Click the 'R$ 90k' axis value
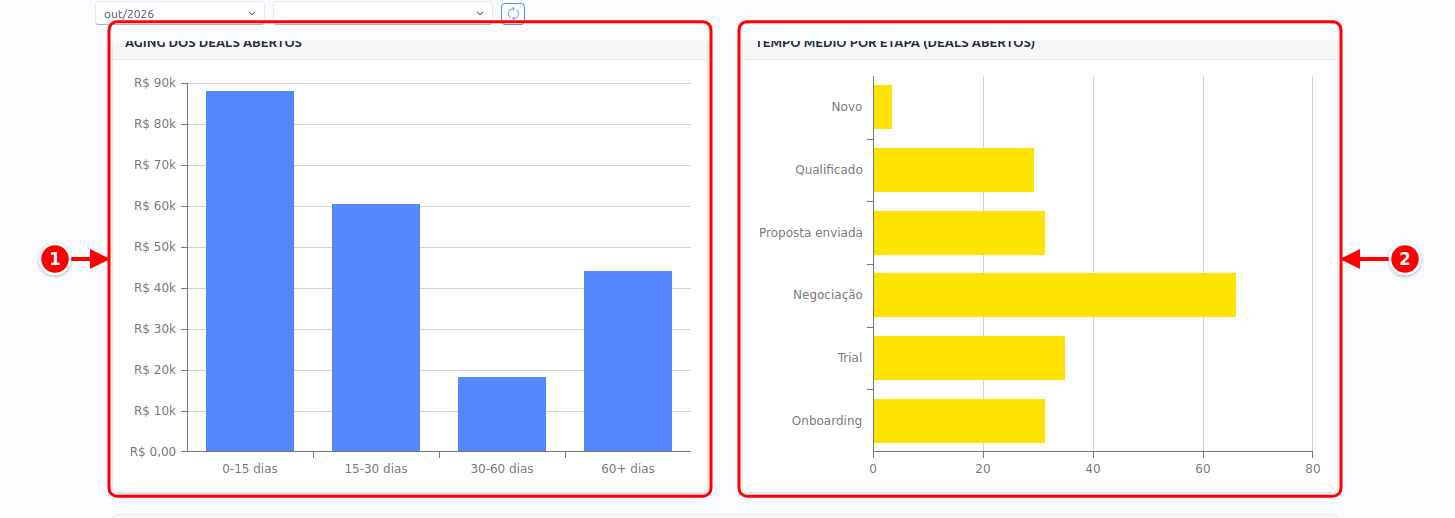The width and height of the screenshot is (1455, 518). pos(155,83)
